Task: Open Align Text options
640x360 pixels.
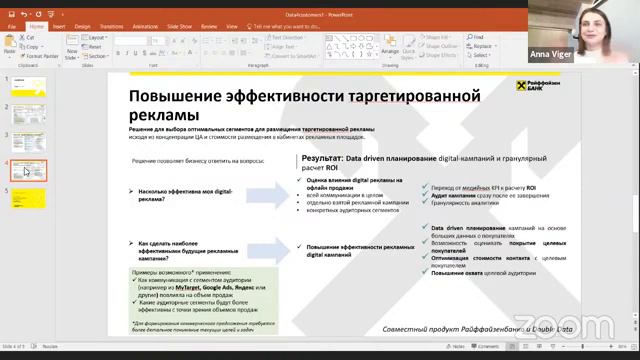Action: (x=282, y=47)
